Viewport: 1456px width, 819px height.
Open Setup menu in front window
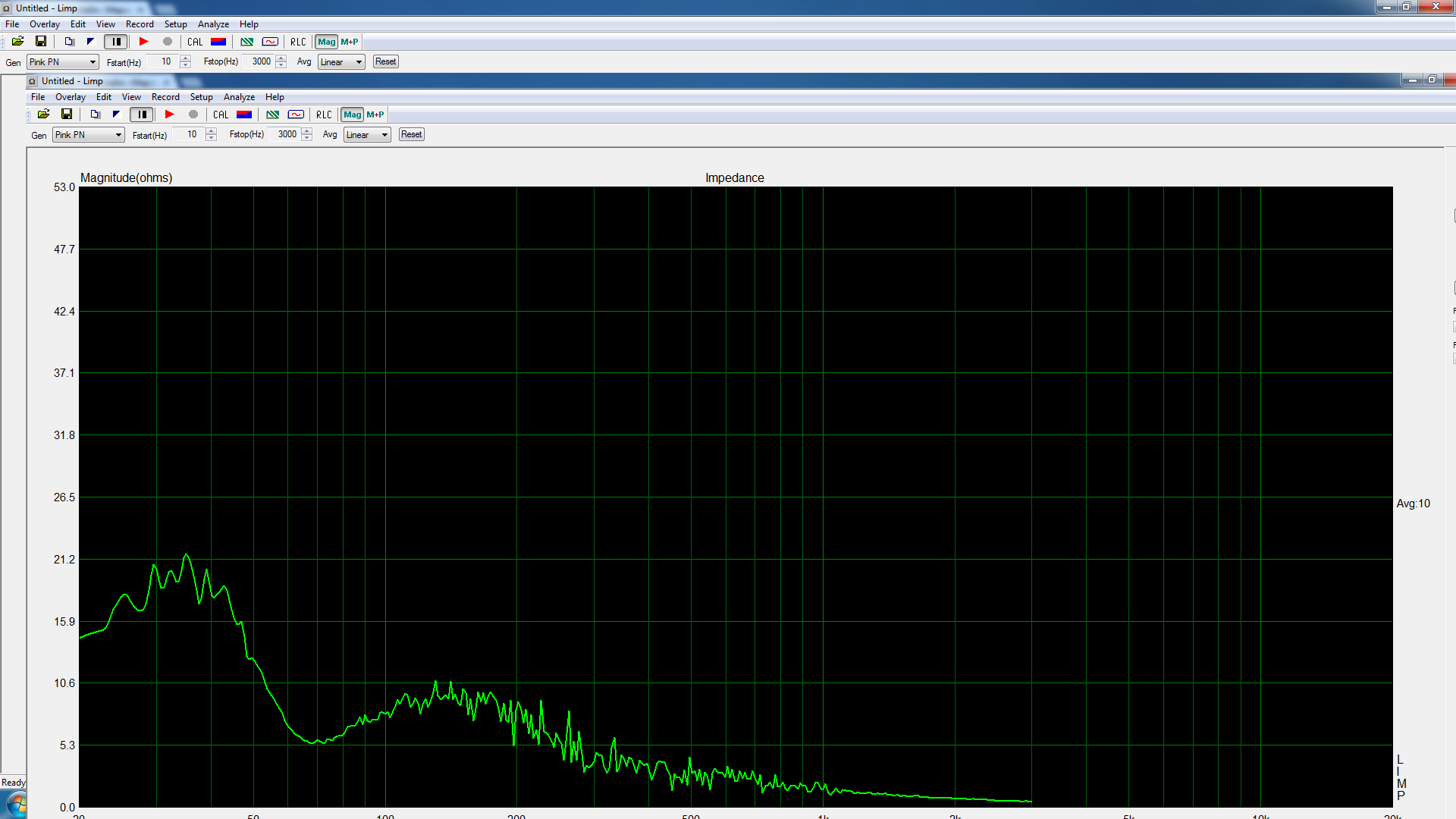tap(201, 97)
